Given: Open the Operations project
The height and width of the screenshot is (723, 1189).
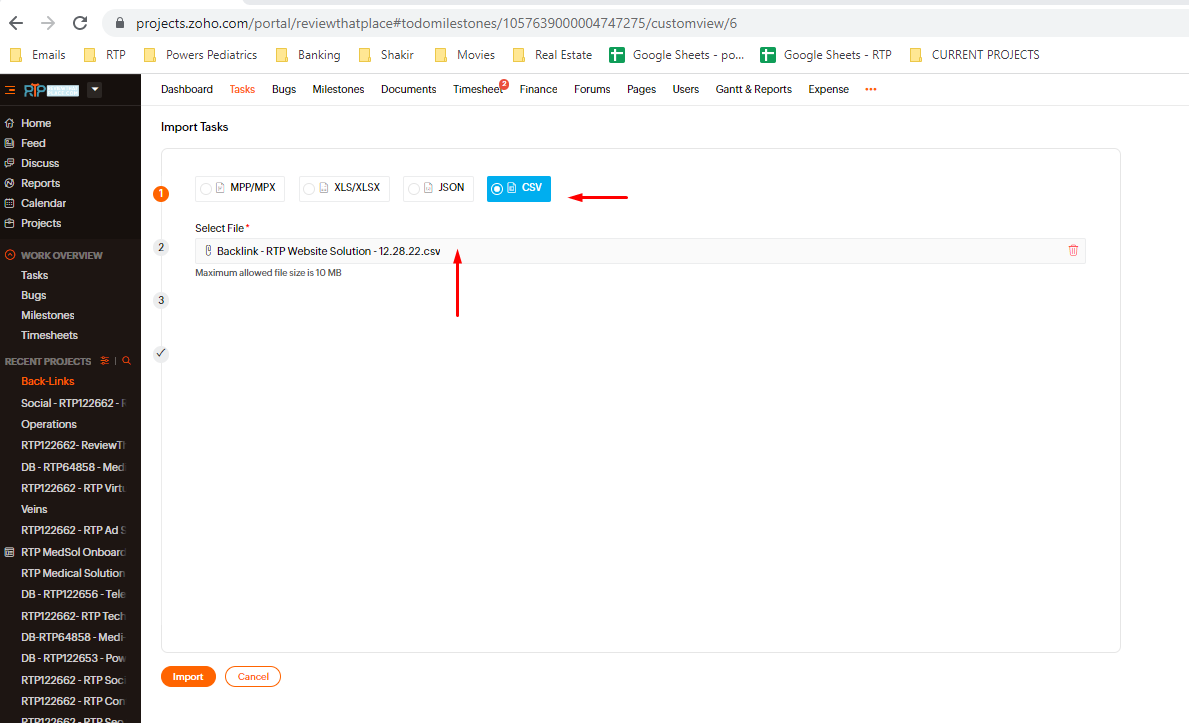Looking at the screenshot, I should tap(49, 424).
